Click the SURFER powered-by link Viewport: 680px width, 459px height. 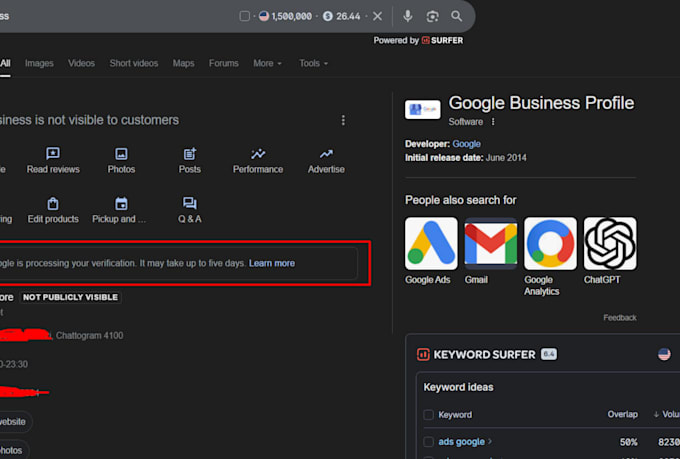tap(442, 40)
